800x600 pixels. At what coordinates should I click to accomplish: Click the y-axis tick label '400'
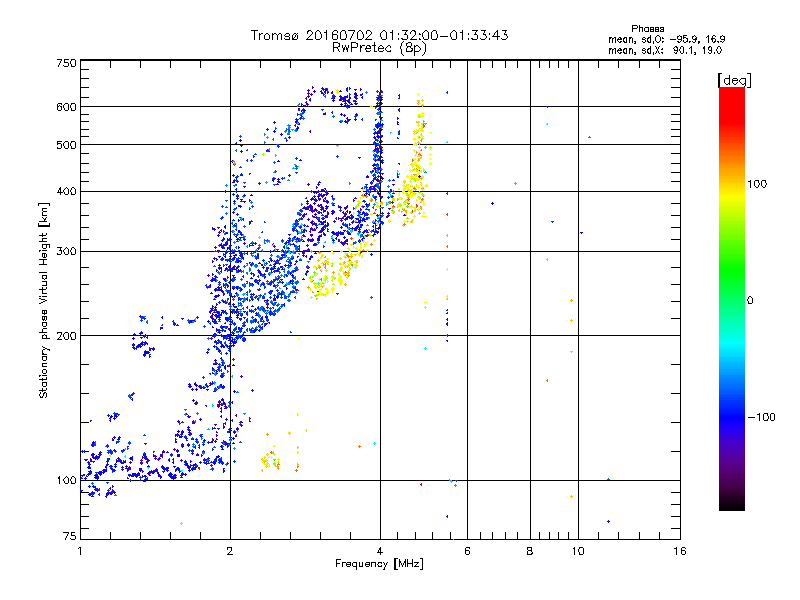click(66, 192)
